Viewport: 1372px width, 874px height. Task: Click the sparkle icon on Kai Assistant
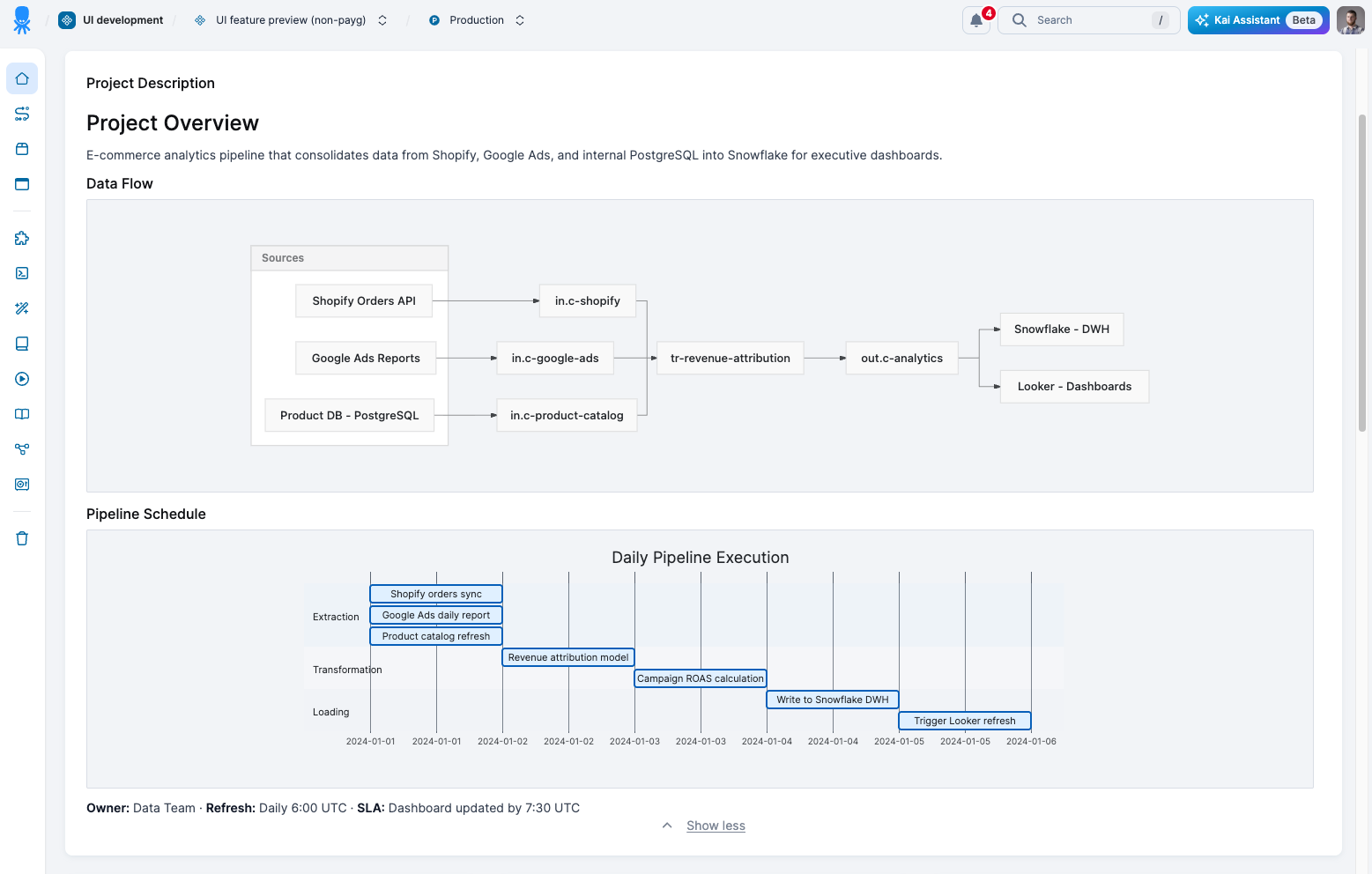1202,20
